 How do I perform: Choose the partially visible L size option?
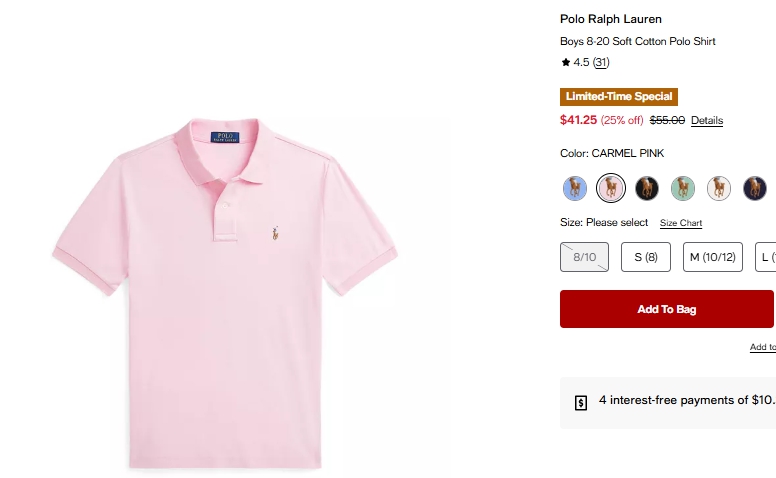[x=765, y=257]
